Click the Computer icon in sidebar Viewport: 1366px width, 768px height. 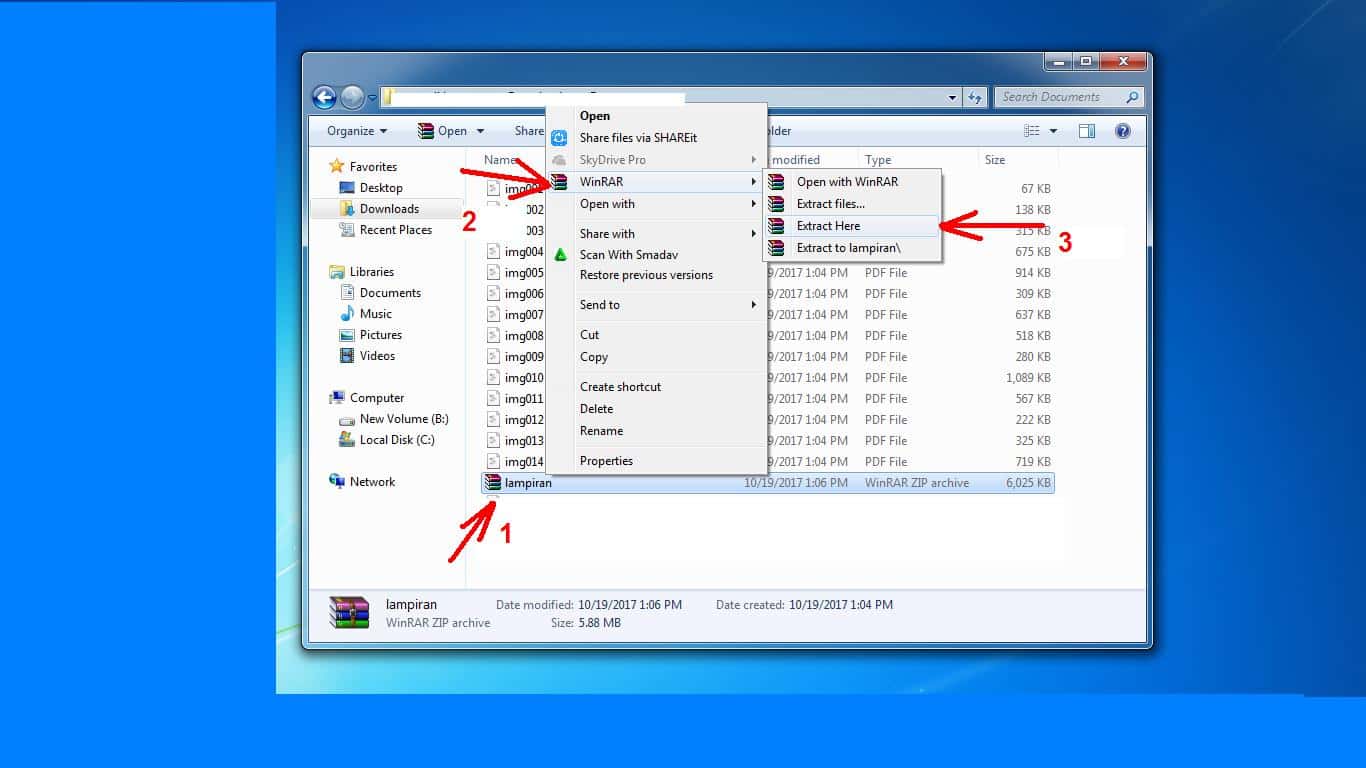click(x=337, y=398)
